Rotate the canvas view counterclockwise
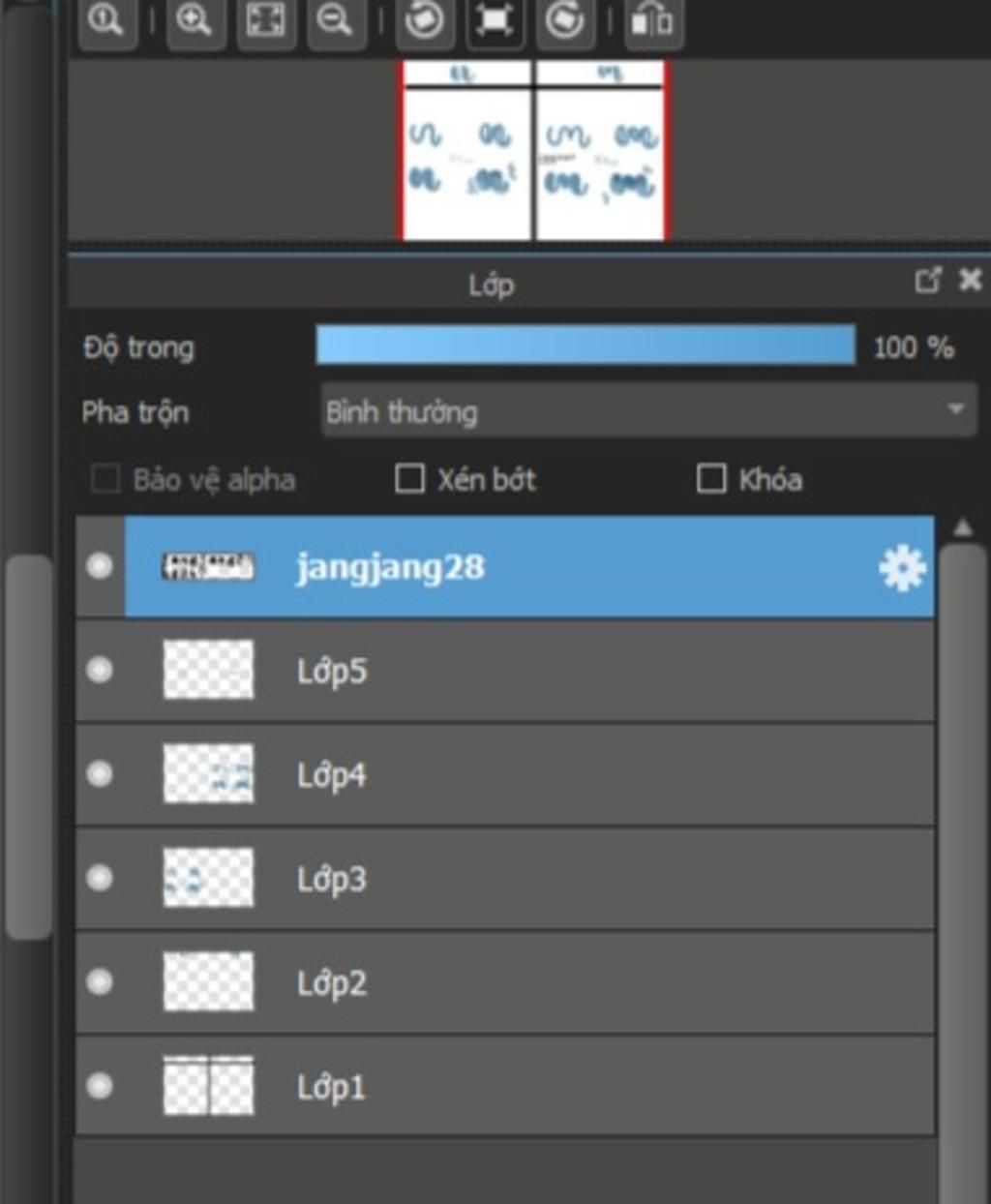 pos(425,20)
